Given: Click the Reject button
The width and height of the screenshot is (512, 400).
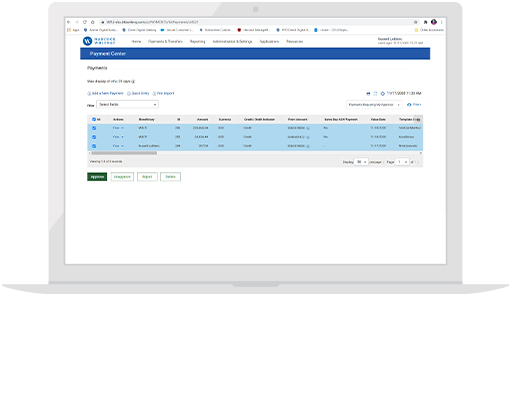Looking at the screenshot, I should tap(147, 177).
